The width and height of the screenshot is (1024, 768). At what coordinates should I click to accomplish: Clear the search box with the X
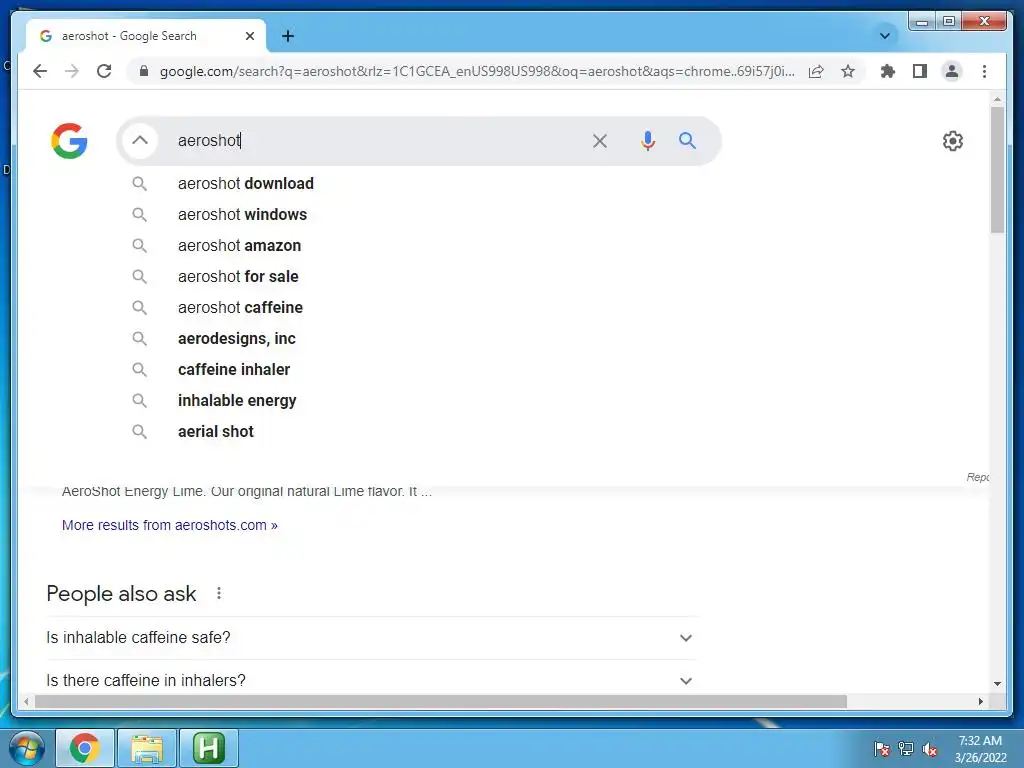(600, 140)
